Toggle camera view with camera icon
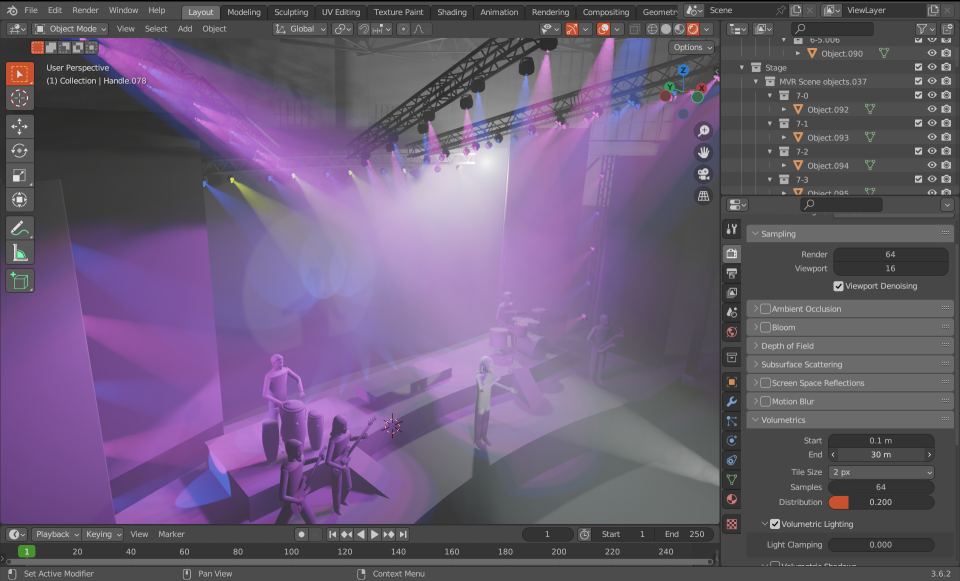 point(703,174)
